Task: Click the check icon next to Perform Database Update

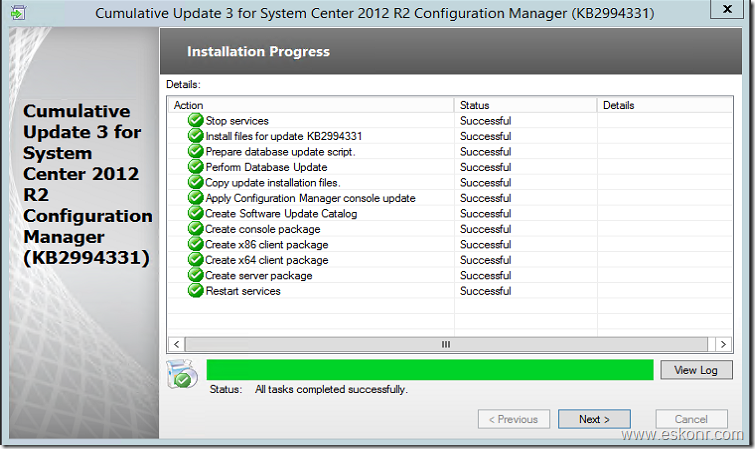Action: point(195,167)
